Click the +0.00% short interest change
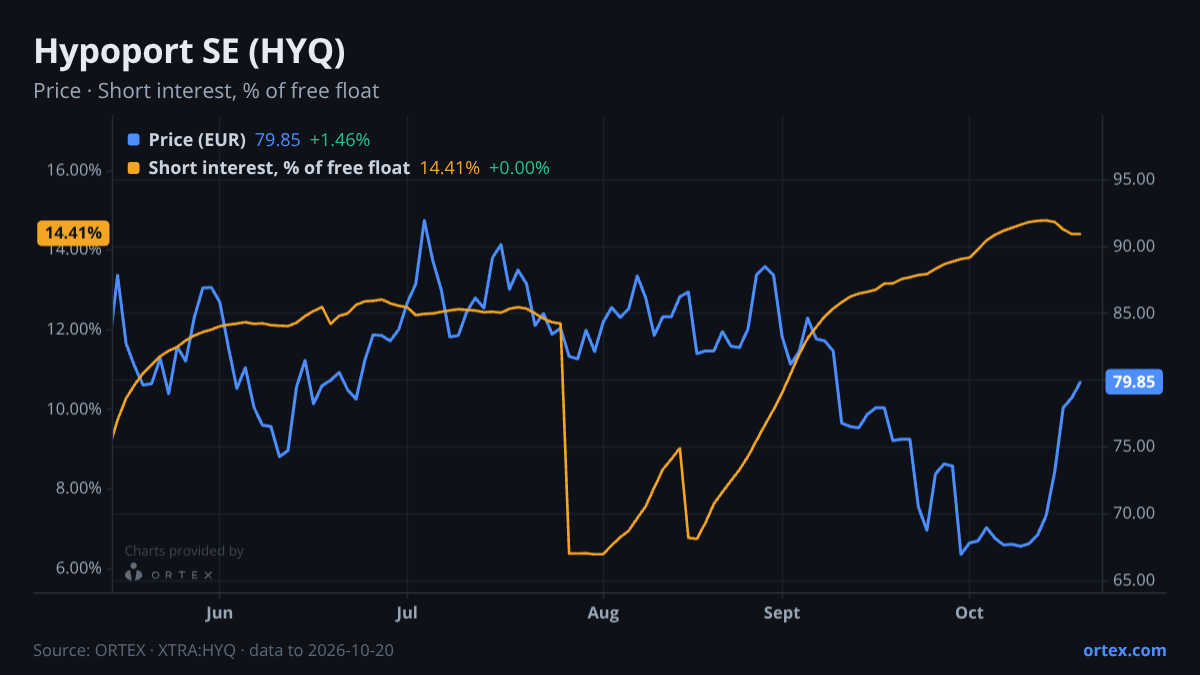 (519, 168)
